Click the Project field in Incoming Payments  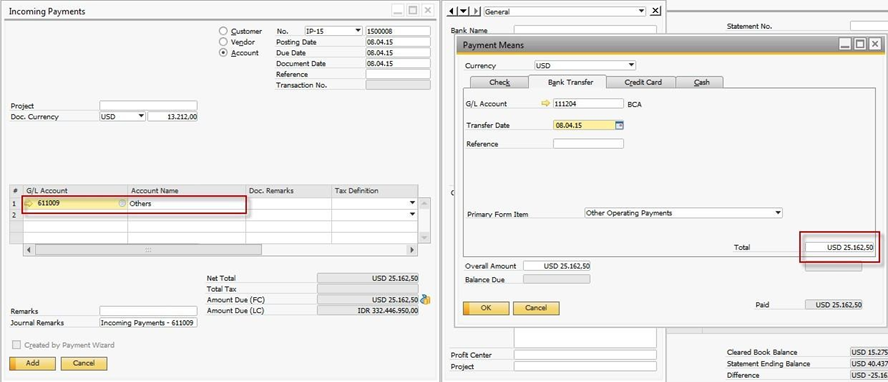pyautogui.click(x=148, y=105)
